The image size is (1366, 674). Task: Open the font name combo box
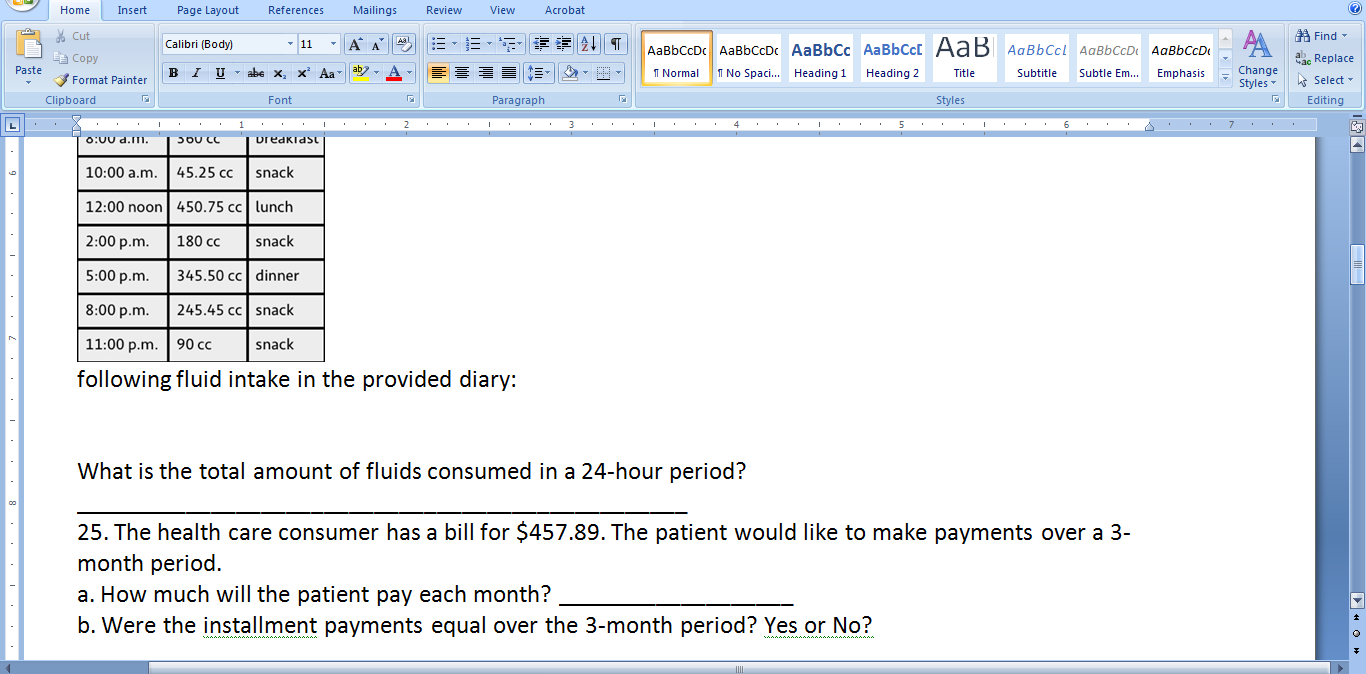tap(228, 44)
